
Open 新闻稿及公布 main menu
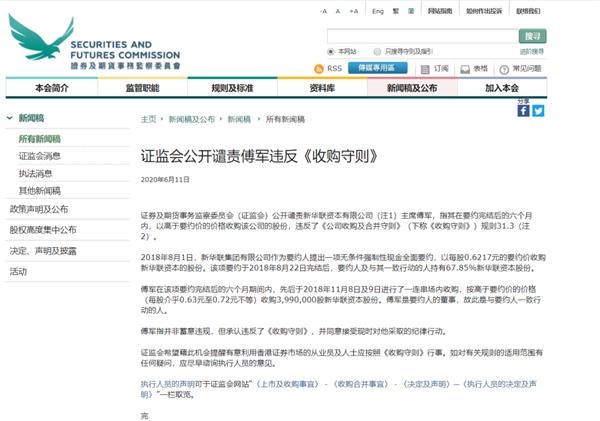tap(412, 88)
